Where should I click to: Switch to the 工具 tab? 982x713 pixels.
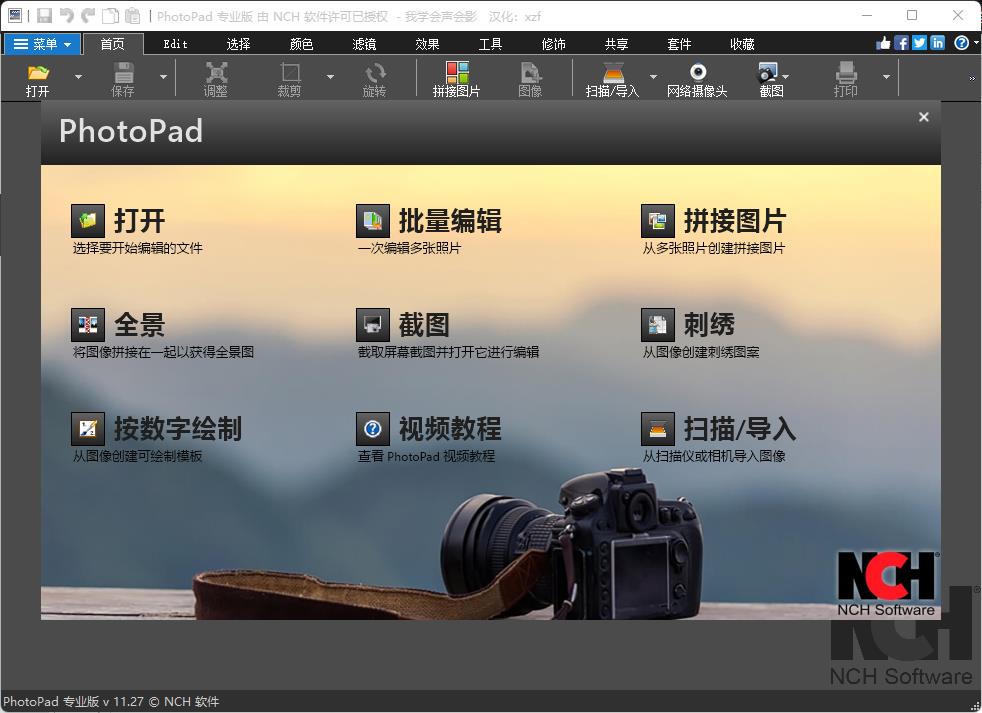tap(490, 44)
